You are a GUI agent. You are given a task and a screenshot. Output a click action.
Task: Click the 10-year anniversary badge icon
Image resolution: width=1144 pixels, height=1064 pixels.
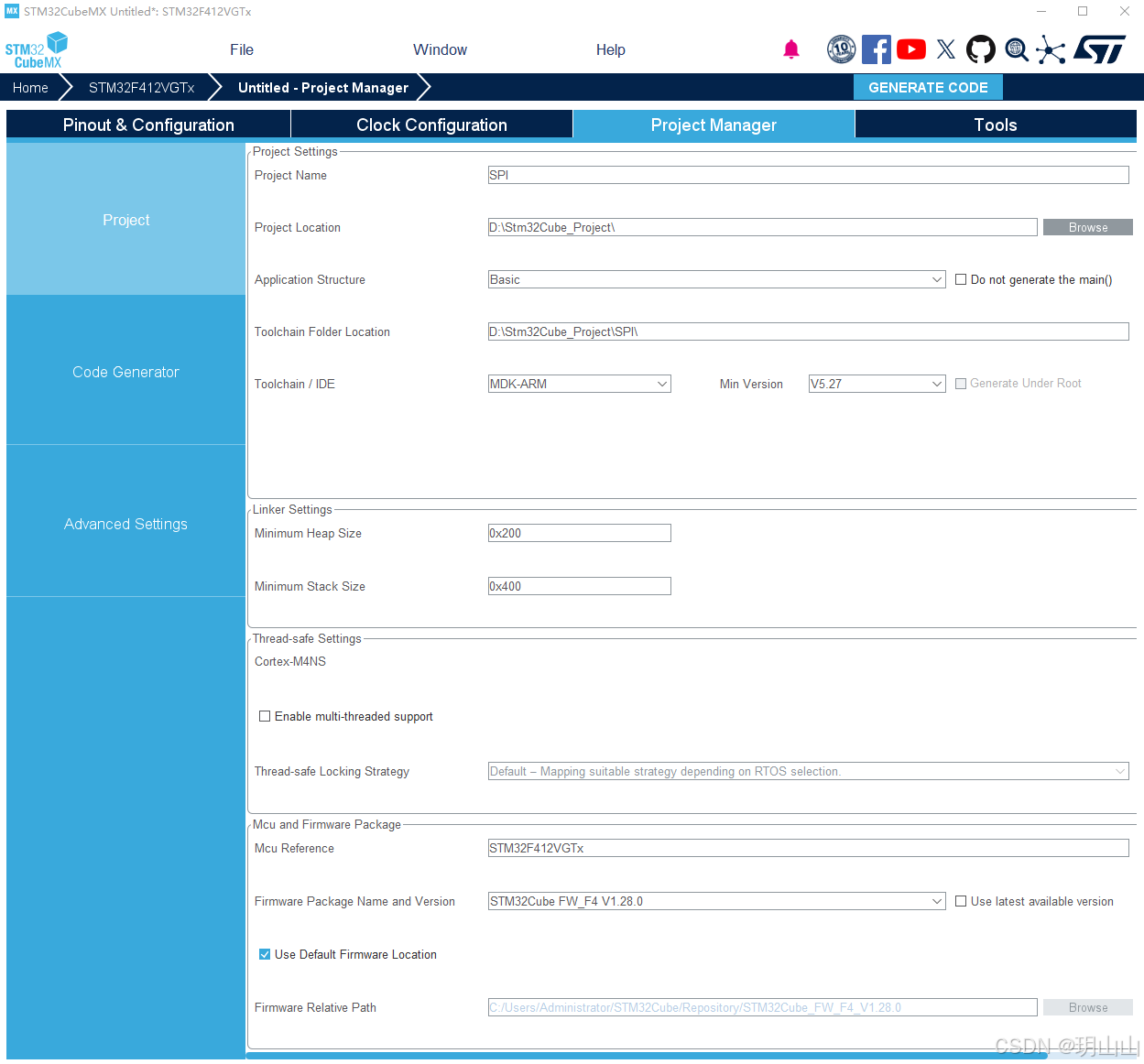pyautogui.click(x=841, y=49)
